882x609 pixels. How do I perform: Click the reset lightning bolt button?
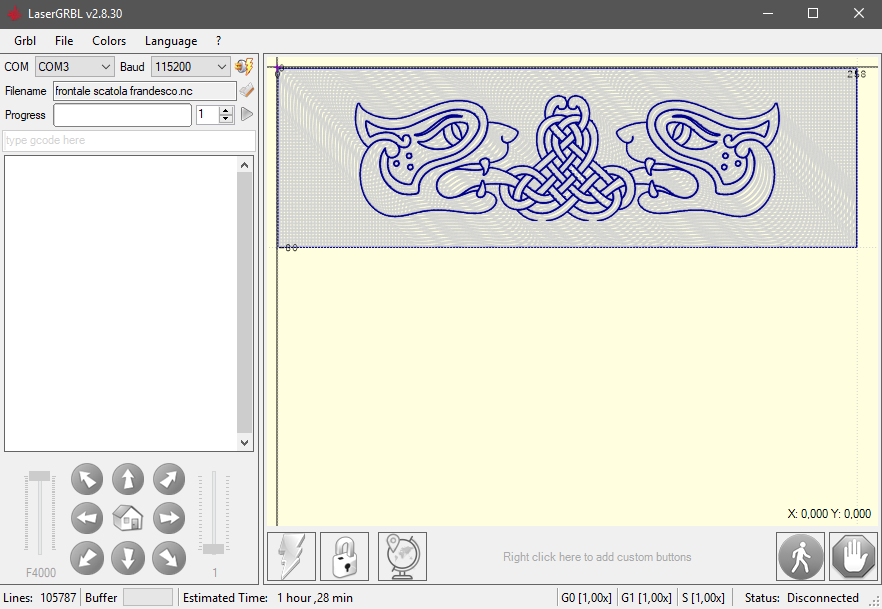point(291,556)
